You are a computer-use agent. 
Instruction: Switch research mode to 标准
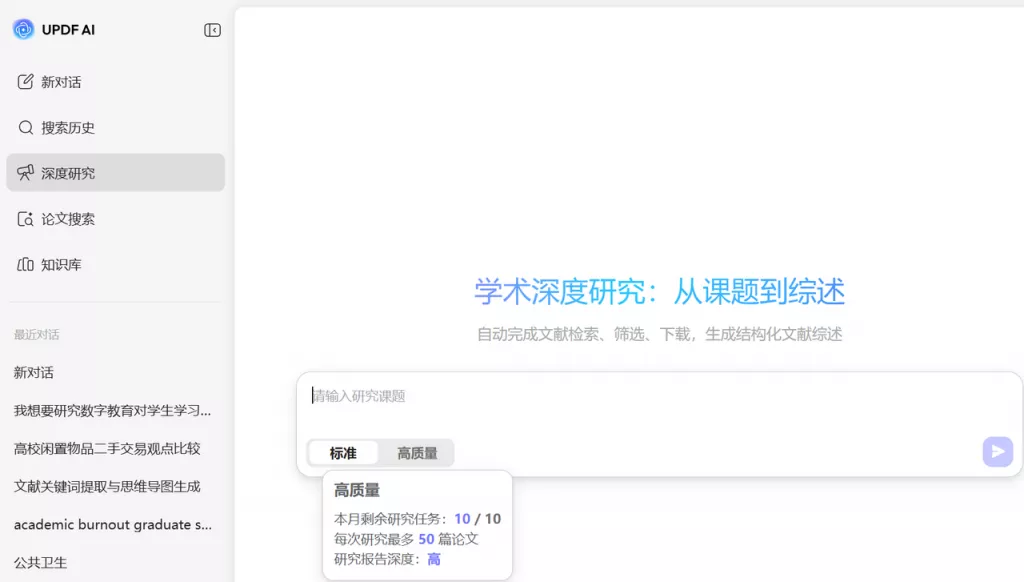(x=343, y=452)
